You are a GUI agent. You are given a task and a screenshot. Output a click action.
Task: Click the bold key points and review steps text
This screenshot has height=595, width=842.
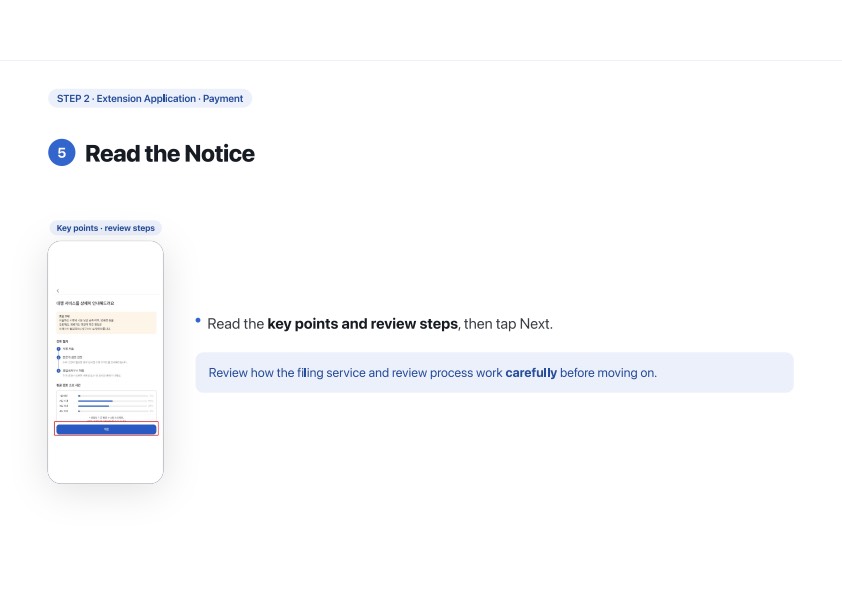coord(362,324)
